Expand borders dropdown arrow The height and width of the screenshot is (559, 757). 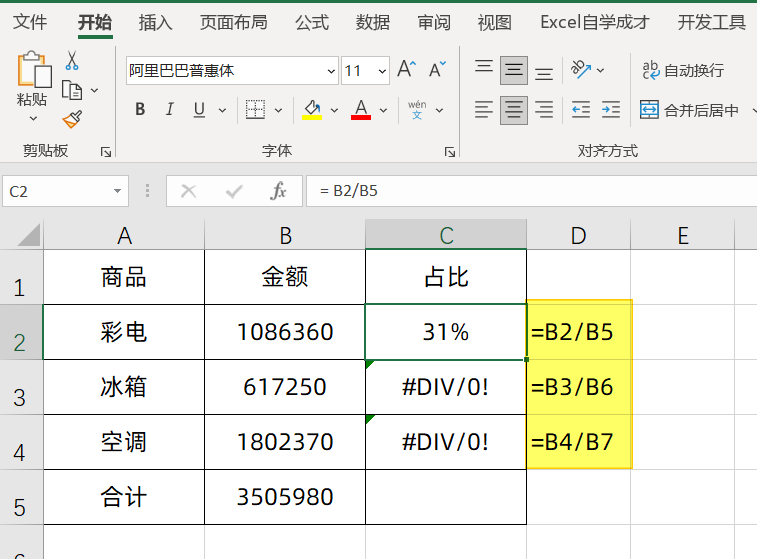click(278, 110)
